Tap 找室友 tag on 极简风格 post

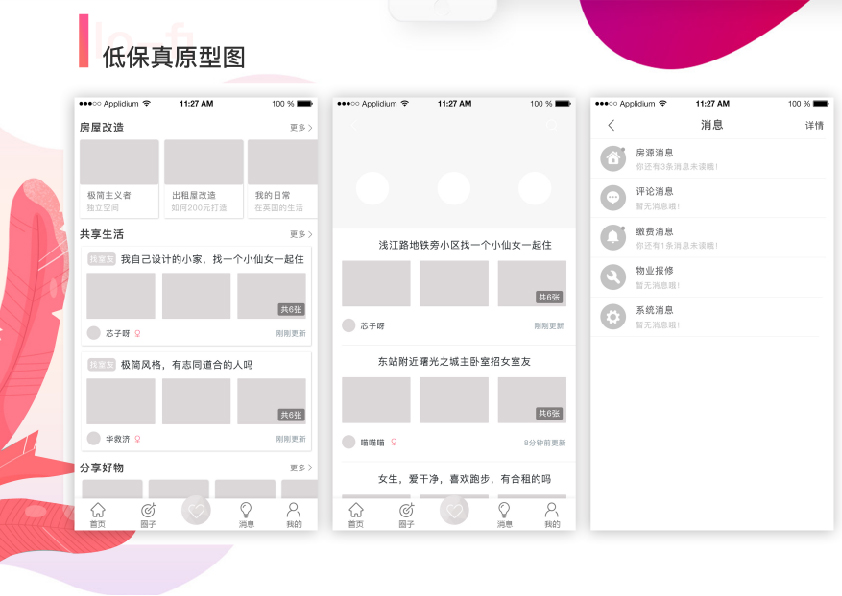101,365
